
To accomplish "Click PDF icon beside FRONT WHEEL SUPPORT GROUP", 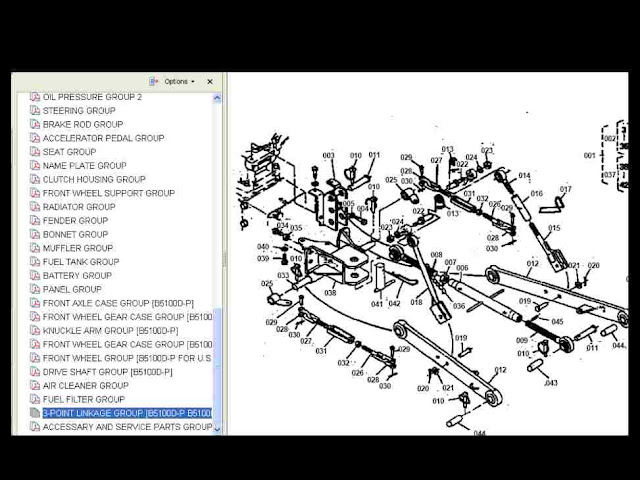I will click(35, 193).
